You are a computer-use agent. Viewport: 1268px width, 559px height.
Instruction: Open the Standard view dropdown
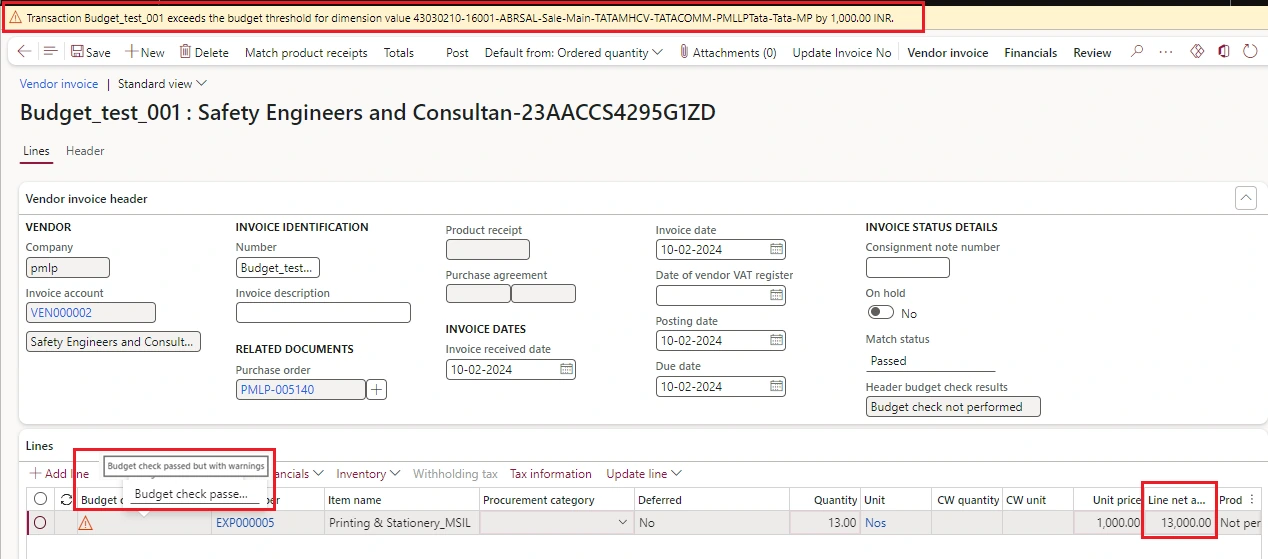[162, 84]
